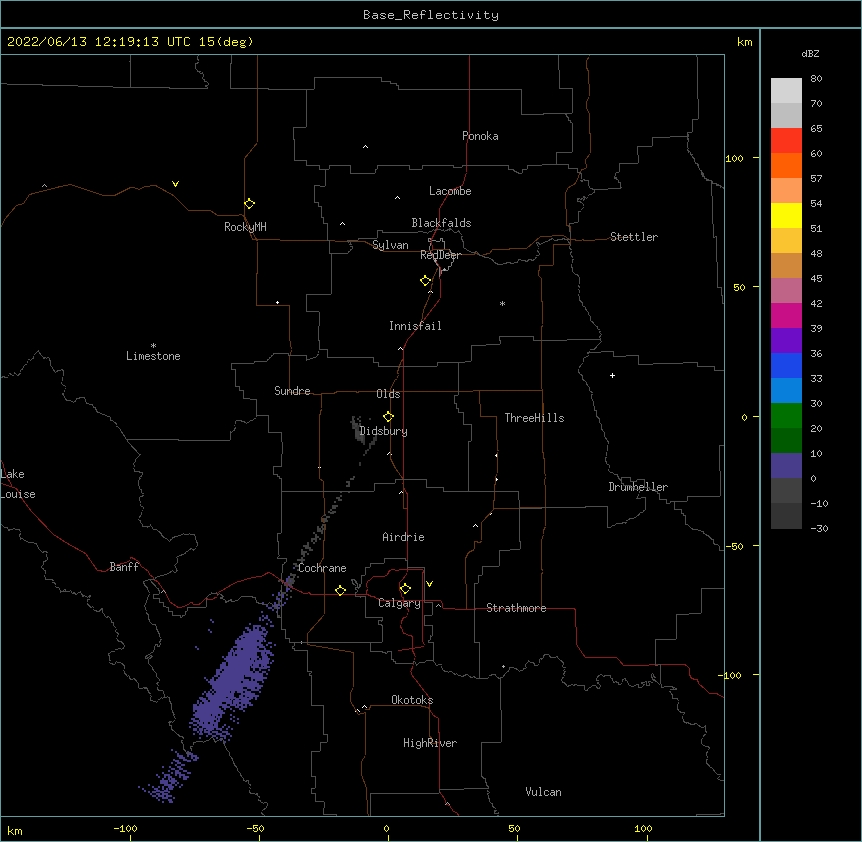Click the Calgary city label
This screenshot has width=862, height=842.
click(x=399, y=603)
